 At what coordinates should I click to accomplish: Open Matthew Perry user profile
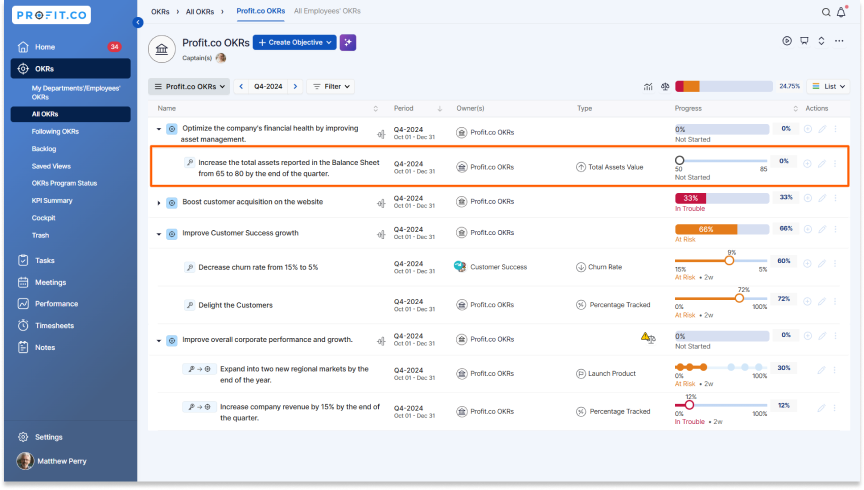point(52,461)
